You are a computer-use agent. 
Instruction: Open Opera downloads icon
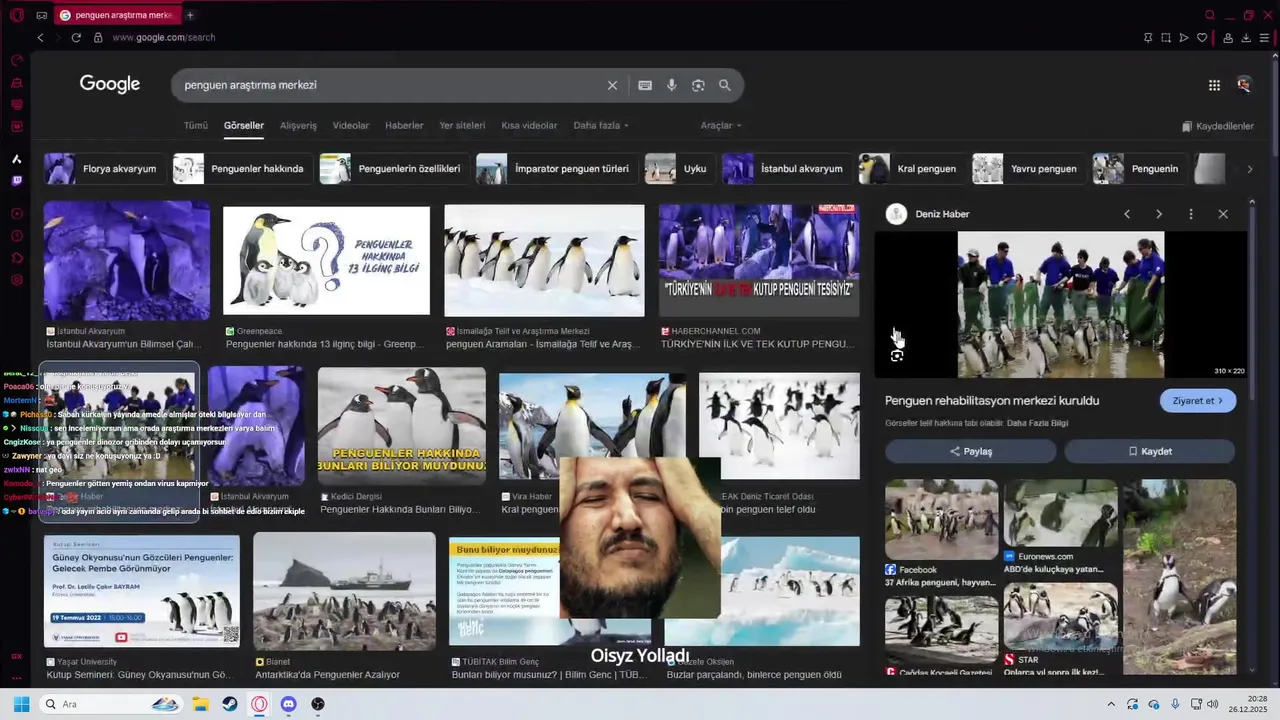pos(1246,37)
